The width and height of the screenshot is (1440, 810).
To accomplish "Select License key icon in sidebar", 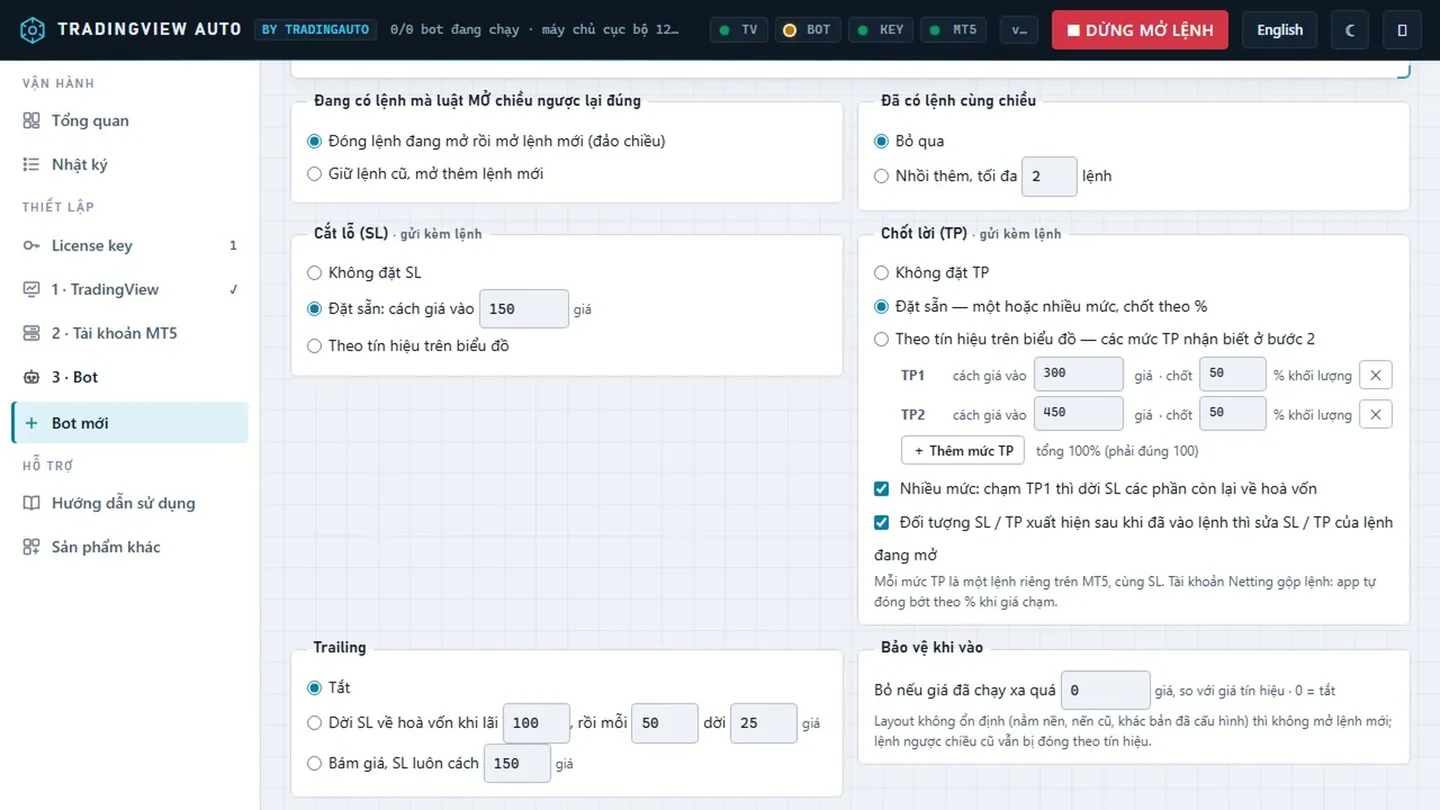I will tap(31, 245).
